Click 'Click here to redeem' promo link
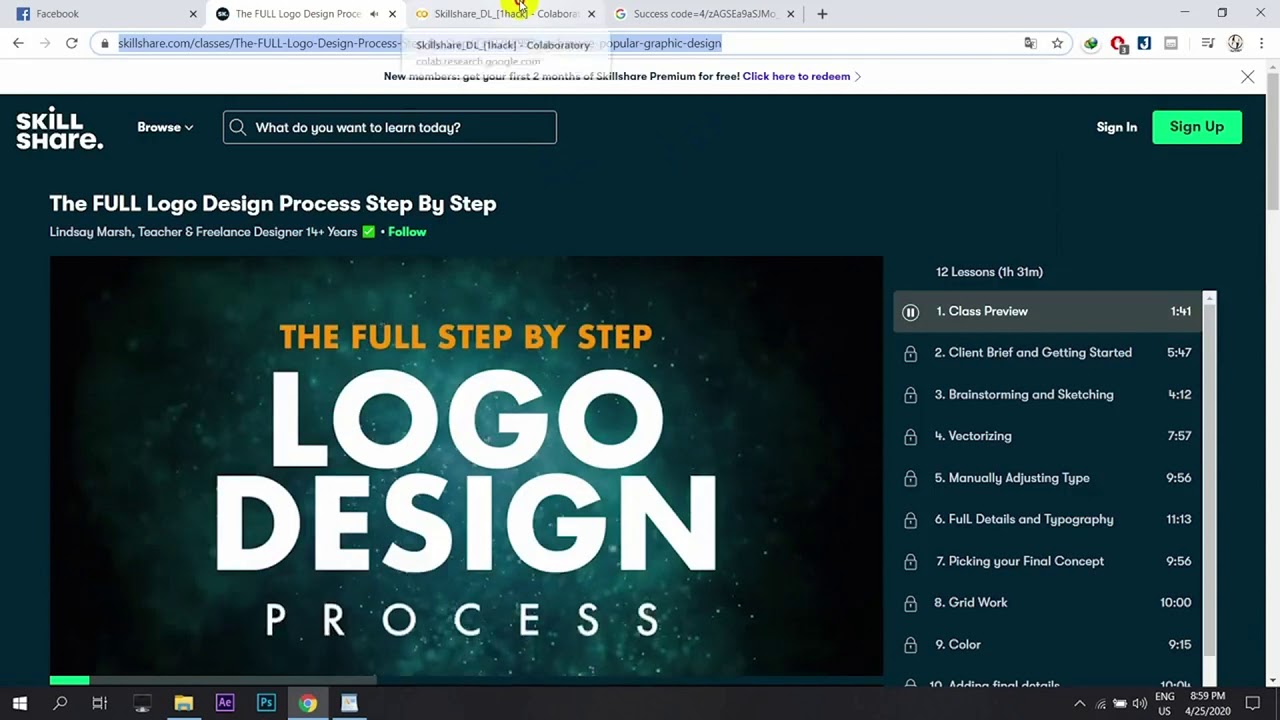The image size is (1280, 720). pyautogui.click(x=796, y=76)
